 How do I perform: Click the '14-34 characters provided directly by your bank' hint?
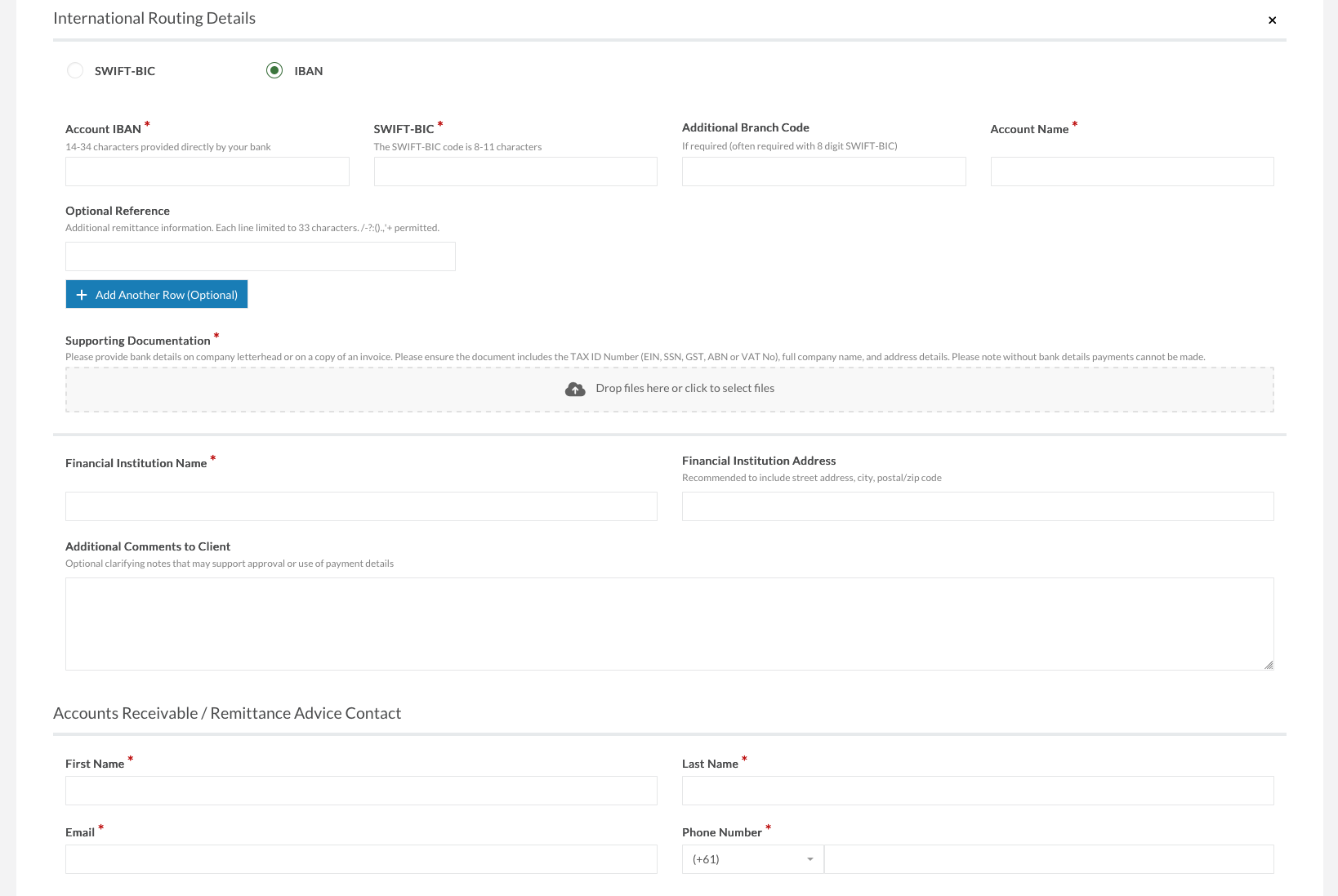[168, 147]
